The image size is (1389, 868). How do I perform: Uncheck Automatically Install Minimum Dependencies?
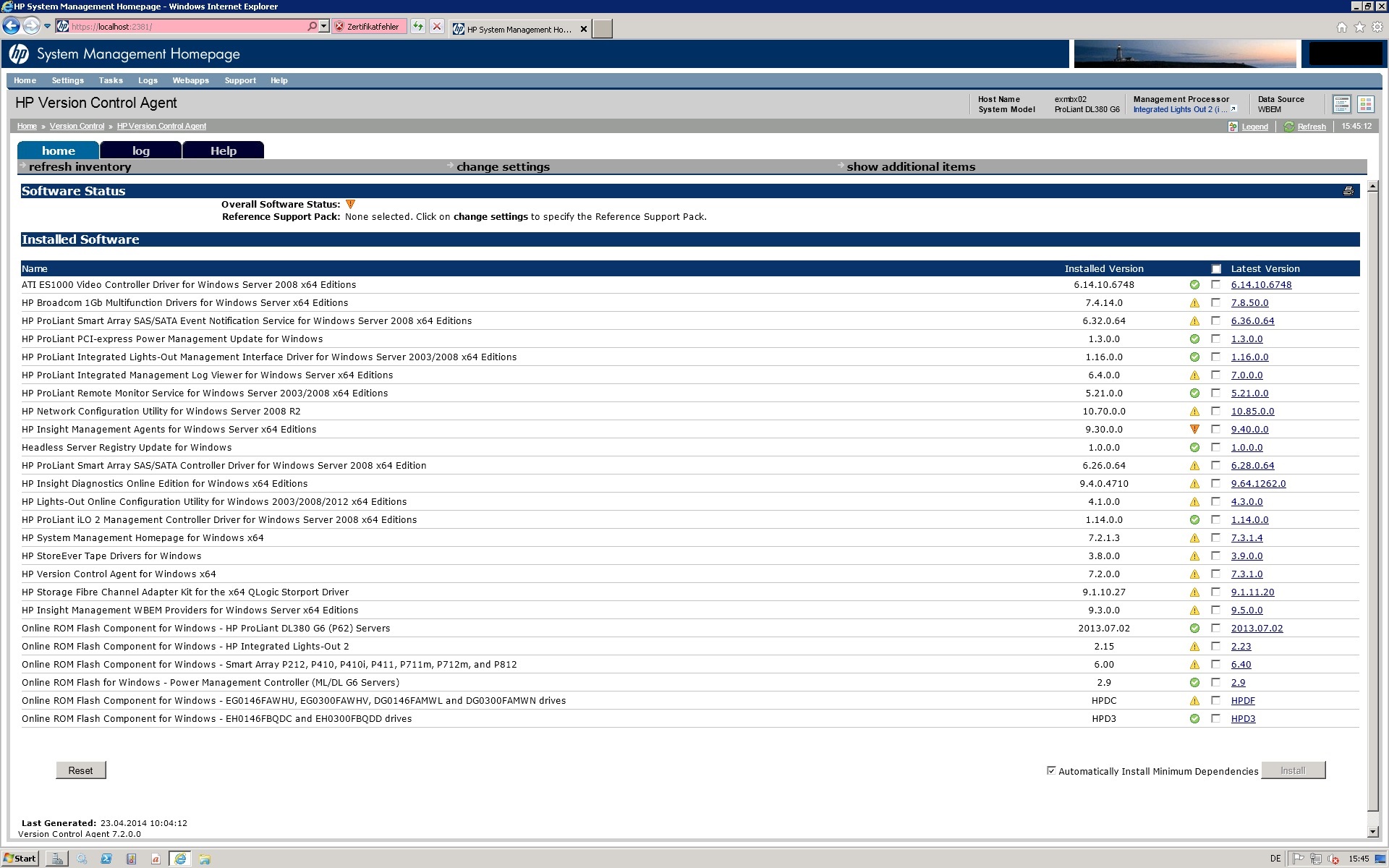pos(1051,770)
